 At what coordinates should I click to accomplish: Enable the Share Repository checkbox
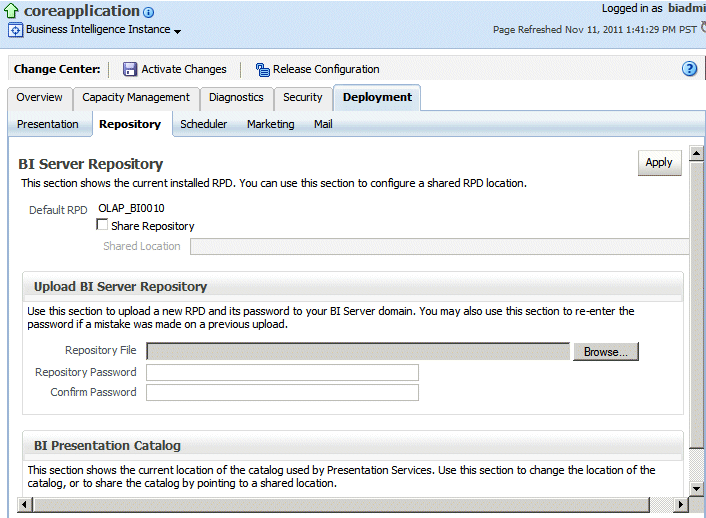102,226
